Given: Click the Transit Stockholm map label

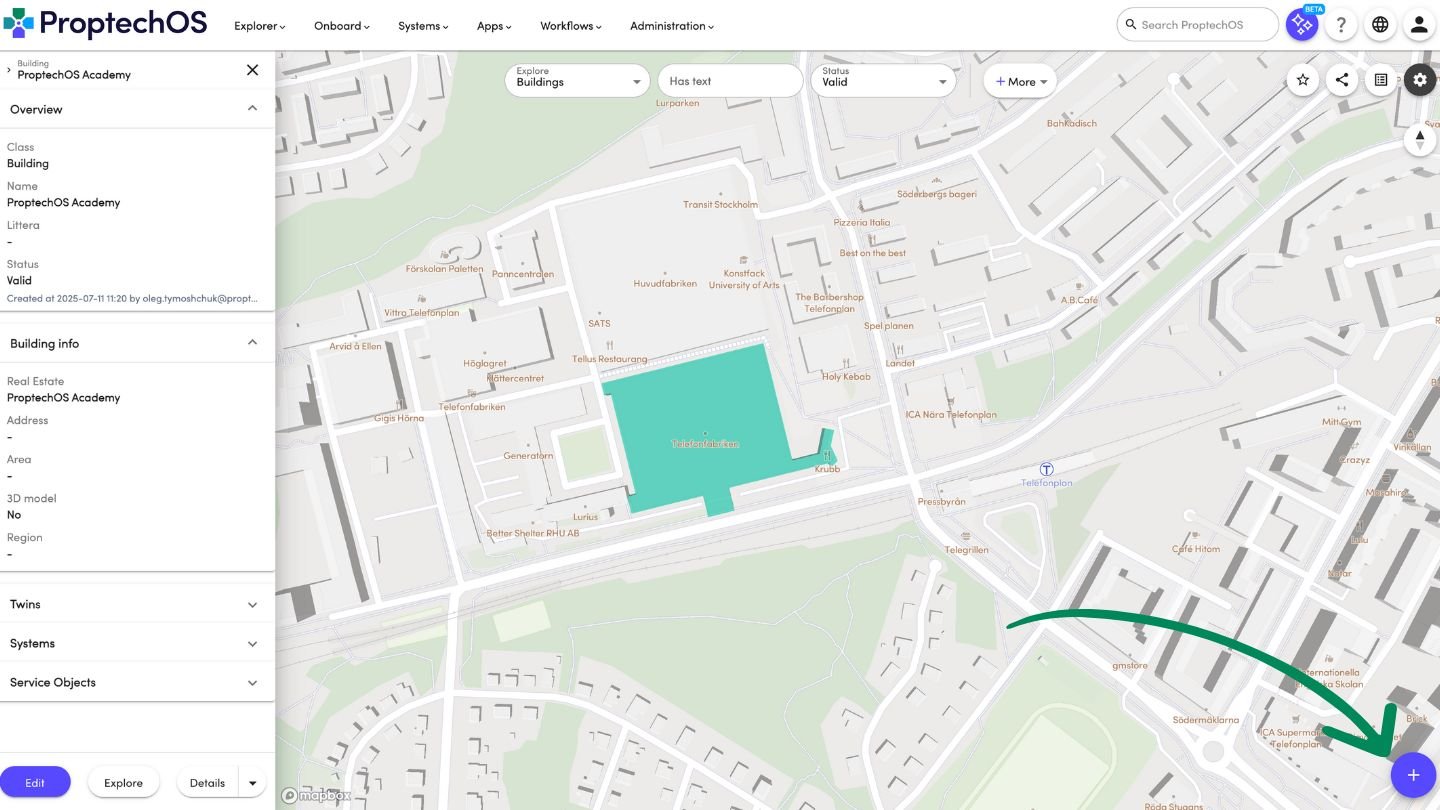Looking at the screenshot, I should (x=721, y=204).
